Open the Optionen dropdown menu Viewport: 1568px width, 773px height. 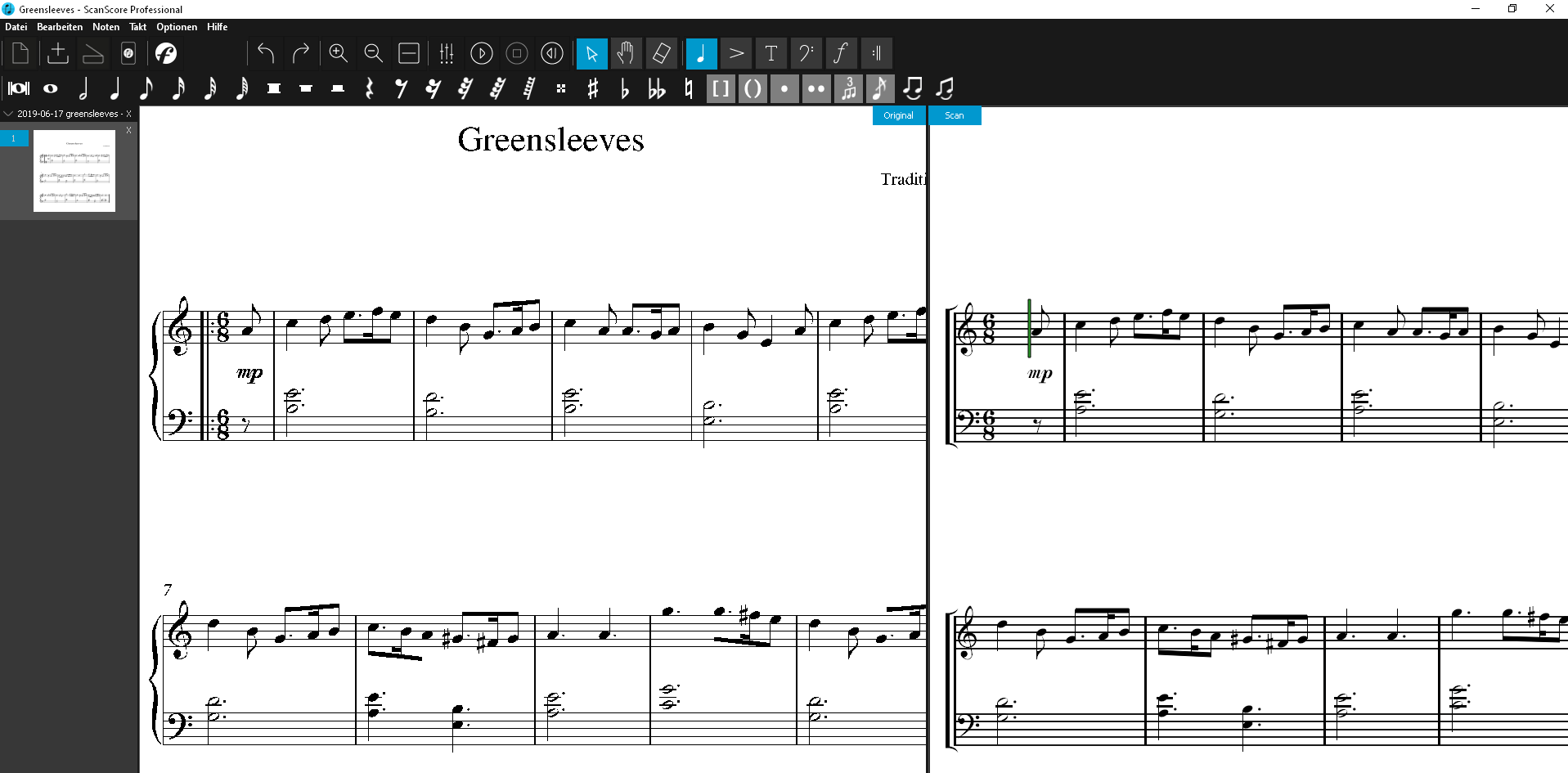[x=177, y=27]
